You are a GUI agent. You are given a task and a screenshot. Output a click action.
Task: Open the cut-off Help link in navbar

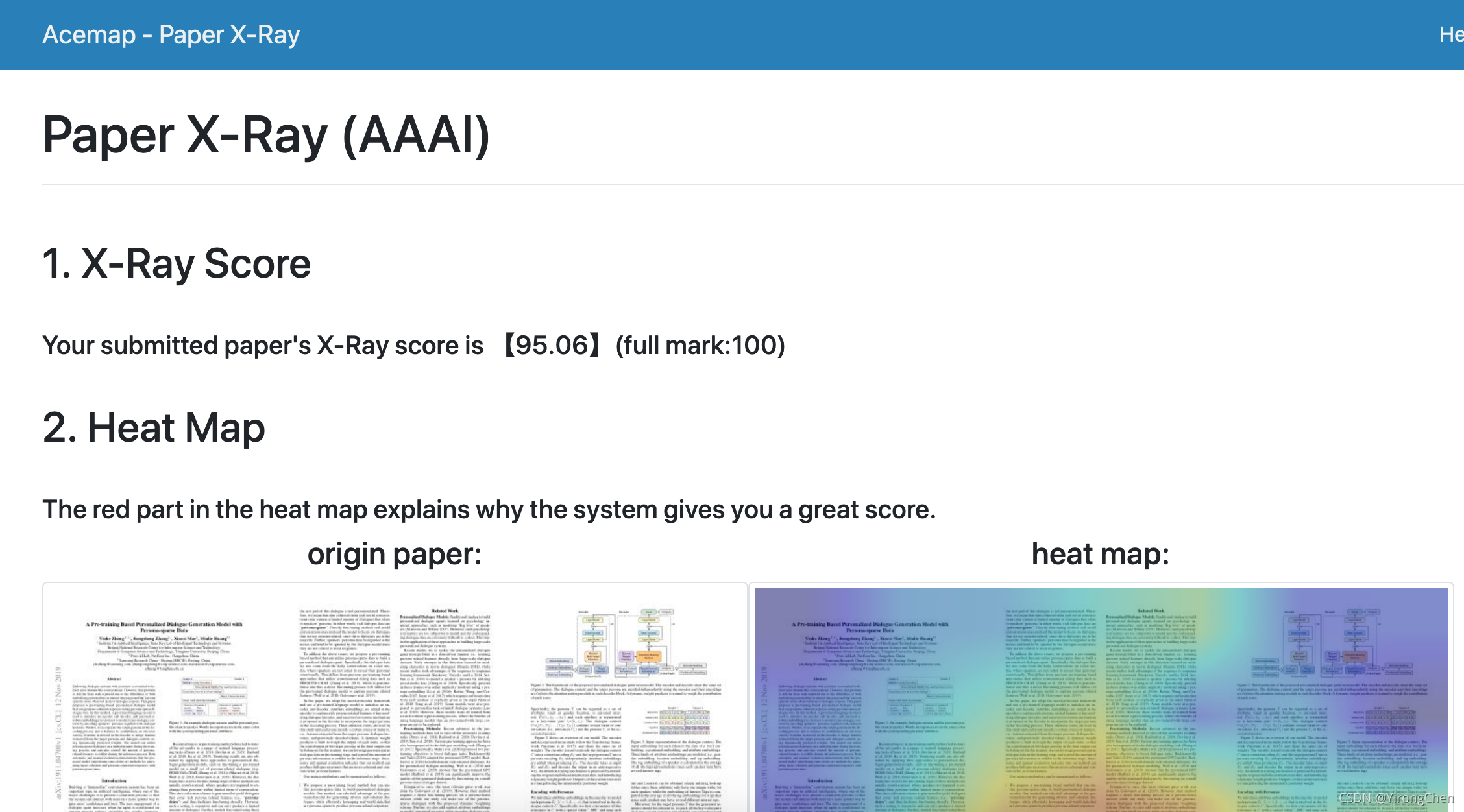tap(1451, 34)
